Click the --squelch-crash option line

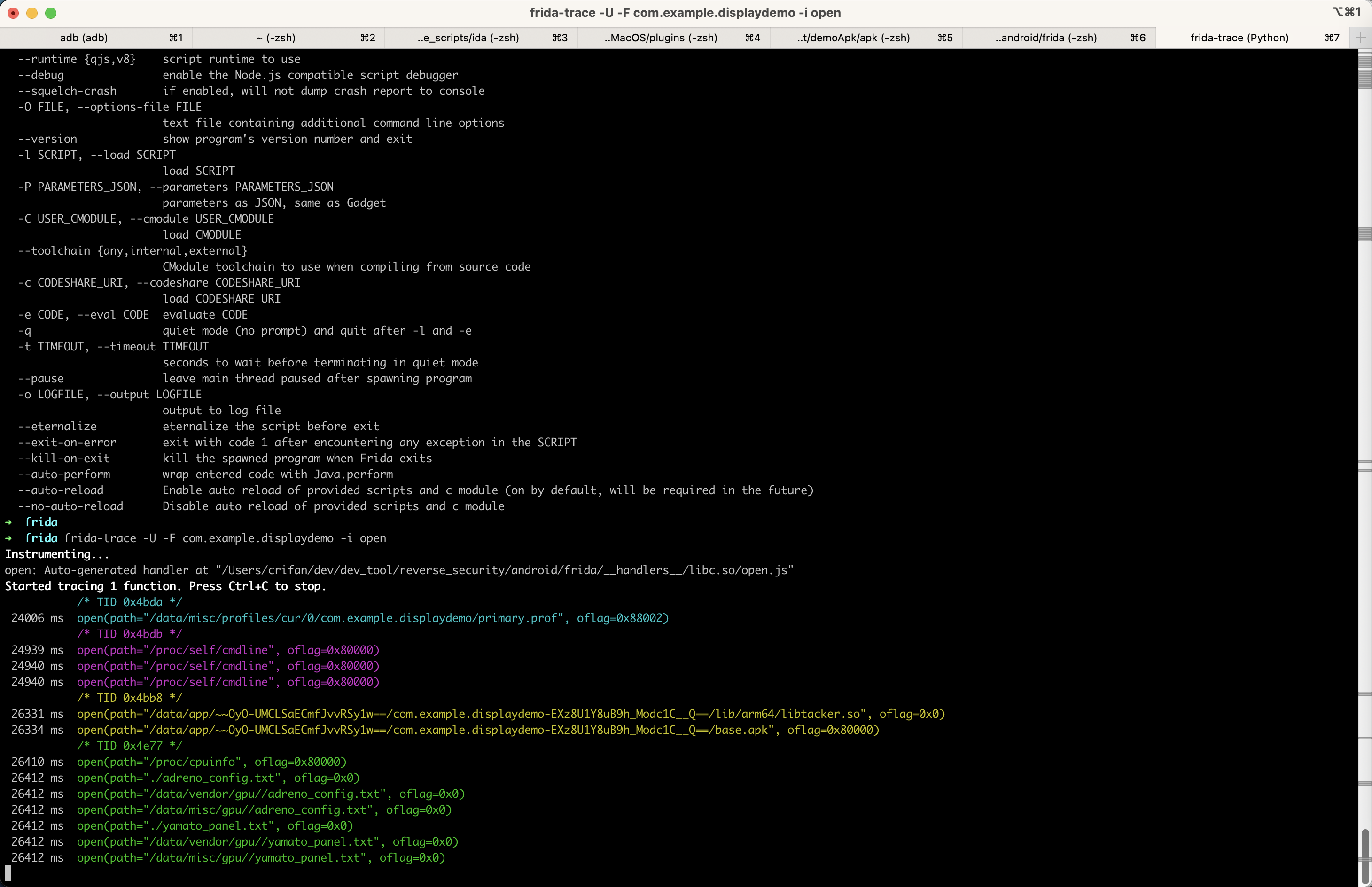[x=251, y=91]
